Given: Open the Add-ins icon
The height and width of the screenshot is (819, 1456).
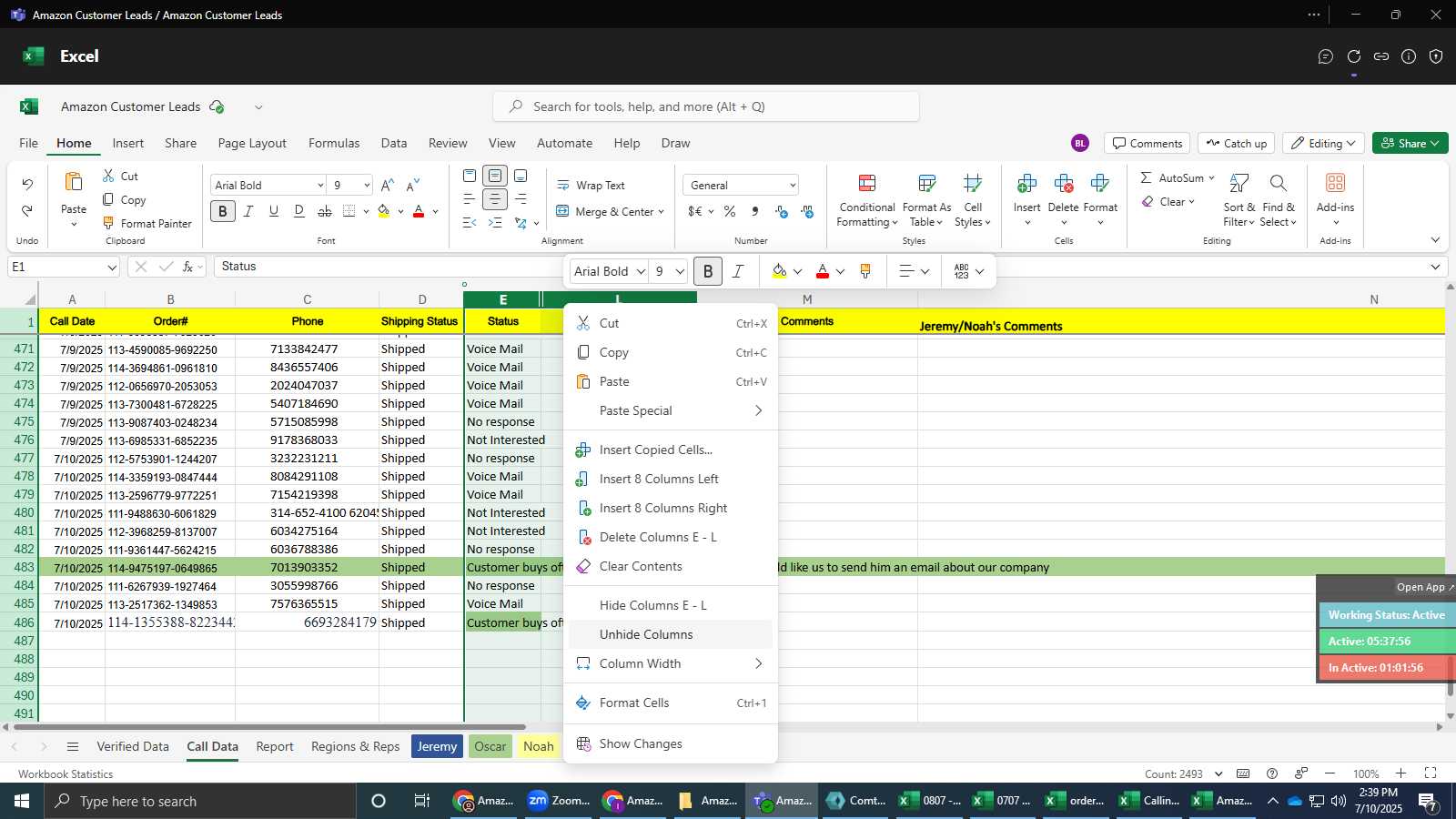Looking at the screenshot, I should (x=1335, y=183).
